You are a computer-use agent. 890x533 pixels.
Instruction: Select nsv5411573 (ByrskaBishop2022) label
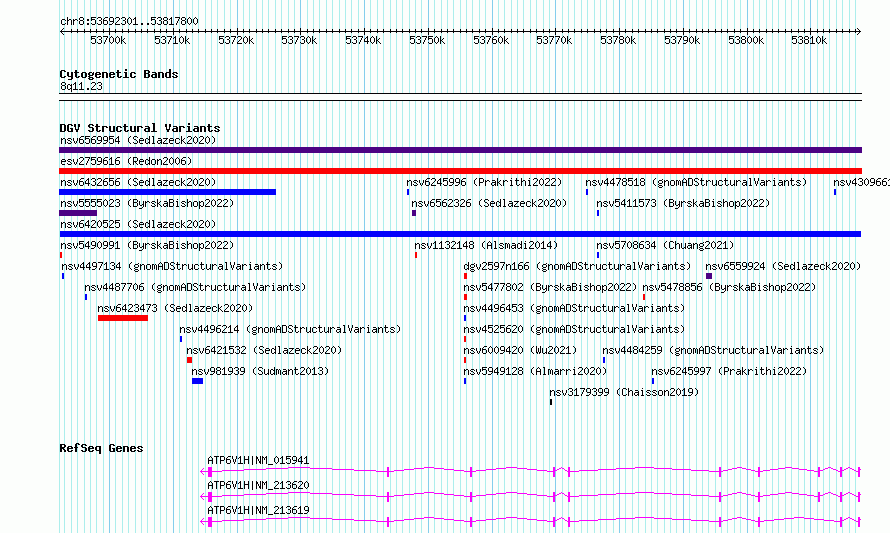[x=683, y=203]
